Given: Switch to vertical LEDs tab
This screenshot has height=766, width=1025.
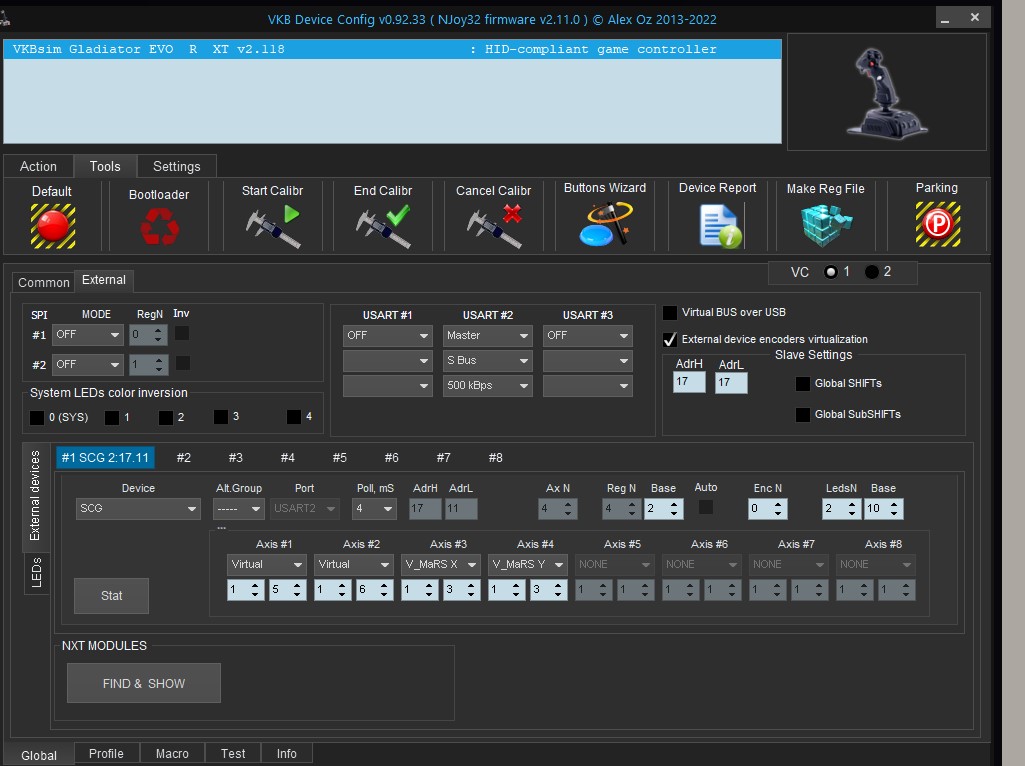Looking at the screenshot, I should click(x=37, y=573).
